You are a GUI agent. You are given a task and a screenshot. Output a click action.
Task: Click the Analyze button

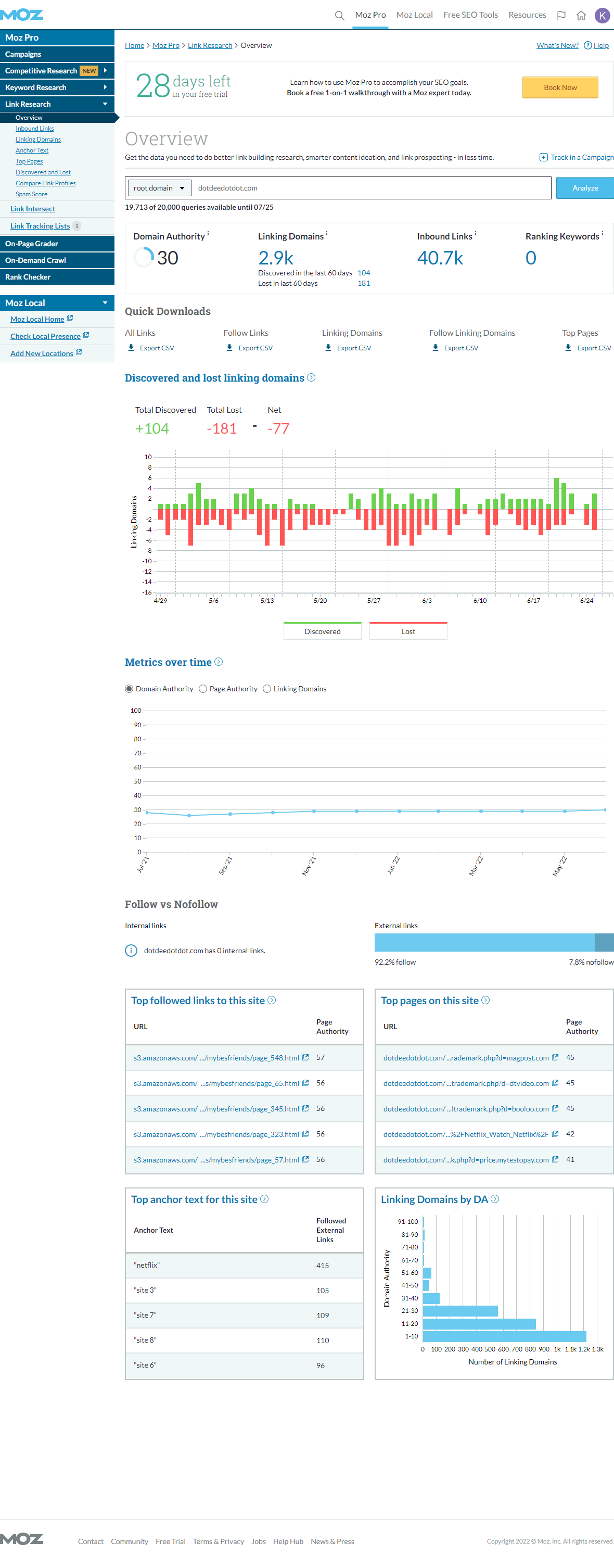click(585, 188)
